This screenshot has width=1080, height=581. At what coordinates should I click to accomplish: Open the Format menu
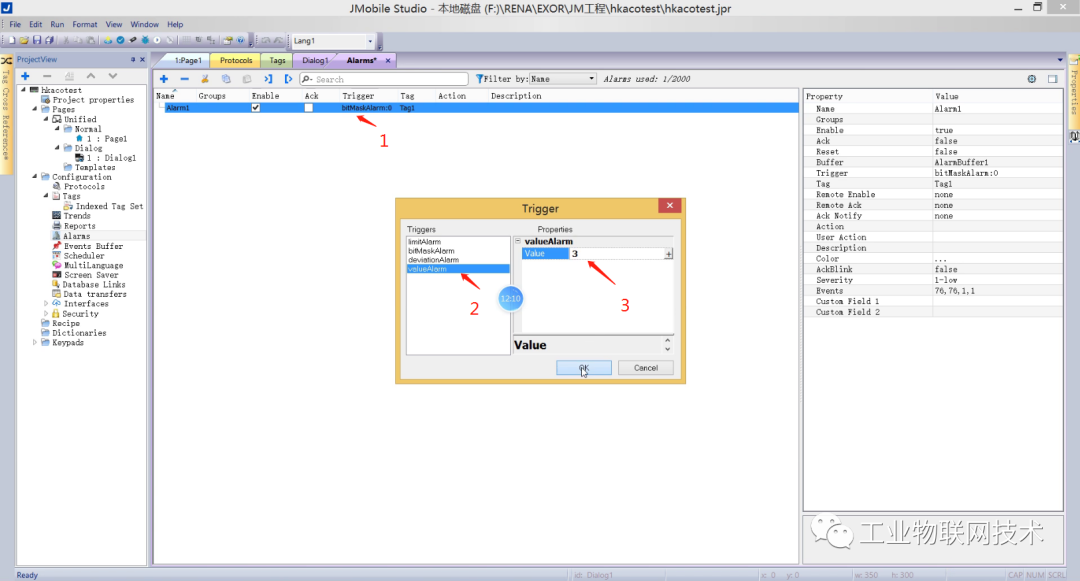pyautogui.click(x=84, y=24)
